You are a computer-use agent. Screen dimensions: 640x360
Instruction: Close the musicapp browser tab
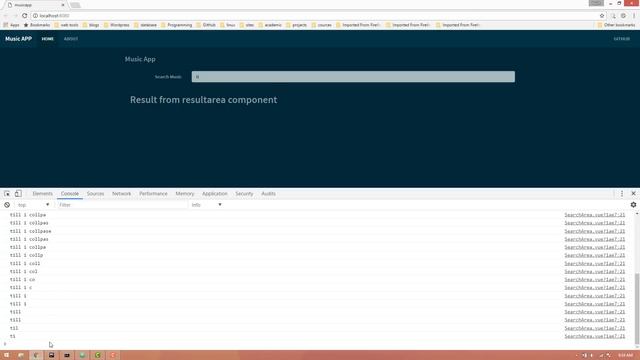coord(63,5)
